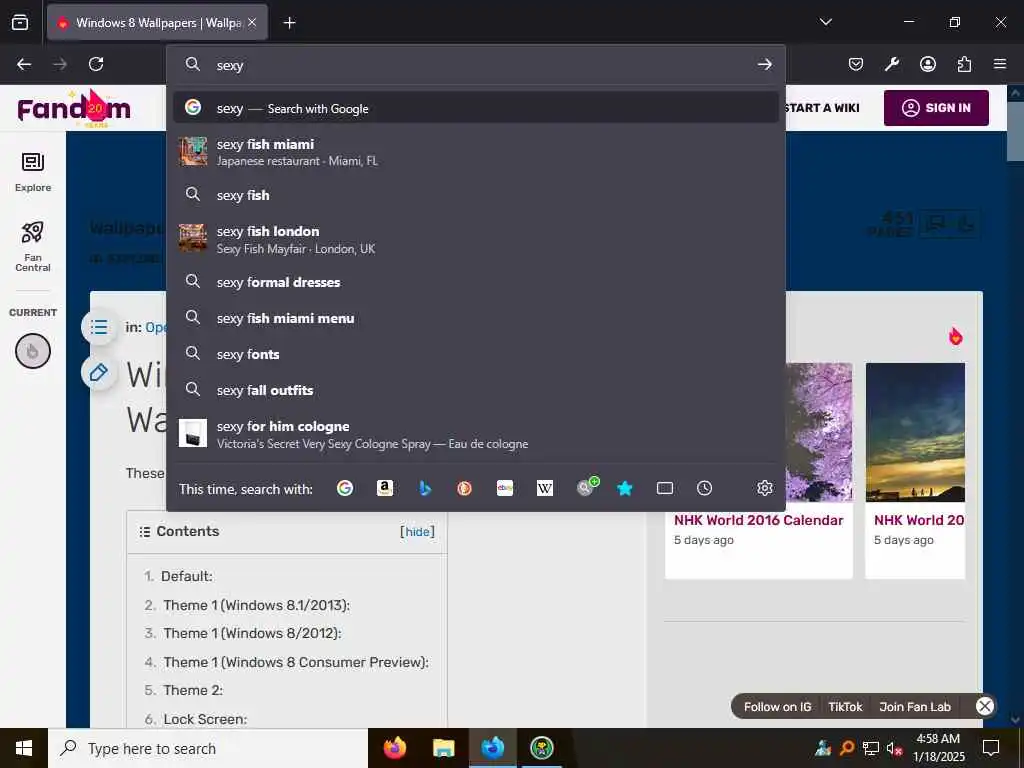This screenshot has height=768, width=1024.
Task: Open the Explore sidebar menu
Action: click(33, 172)
